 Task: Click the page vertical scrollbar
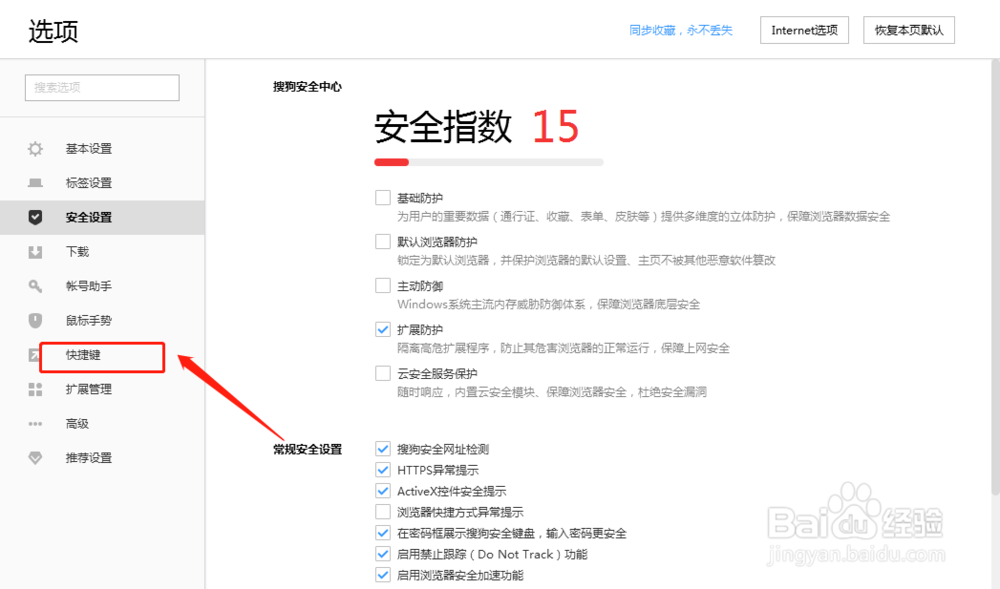995,277
